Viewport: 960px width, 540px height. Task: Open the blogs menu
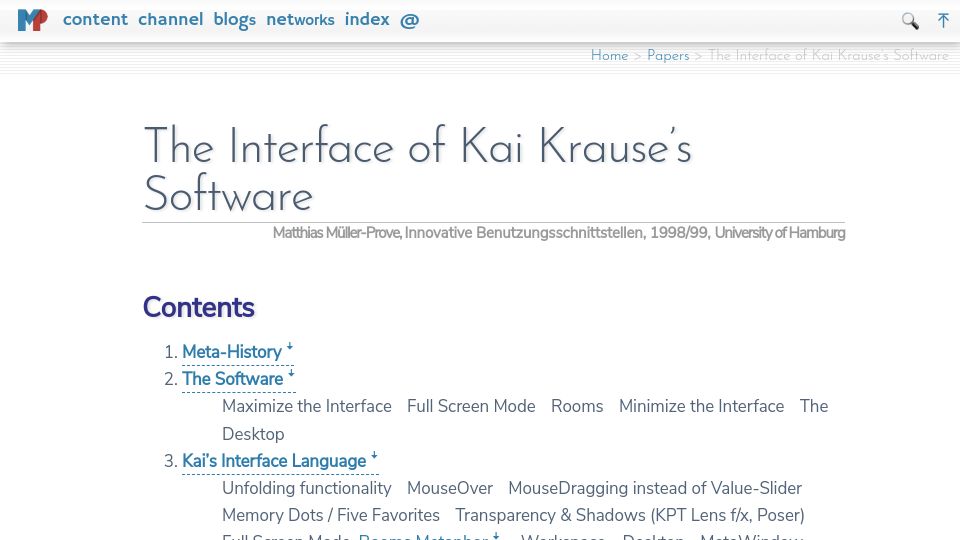click(x=234, y=20)
